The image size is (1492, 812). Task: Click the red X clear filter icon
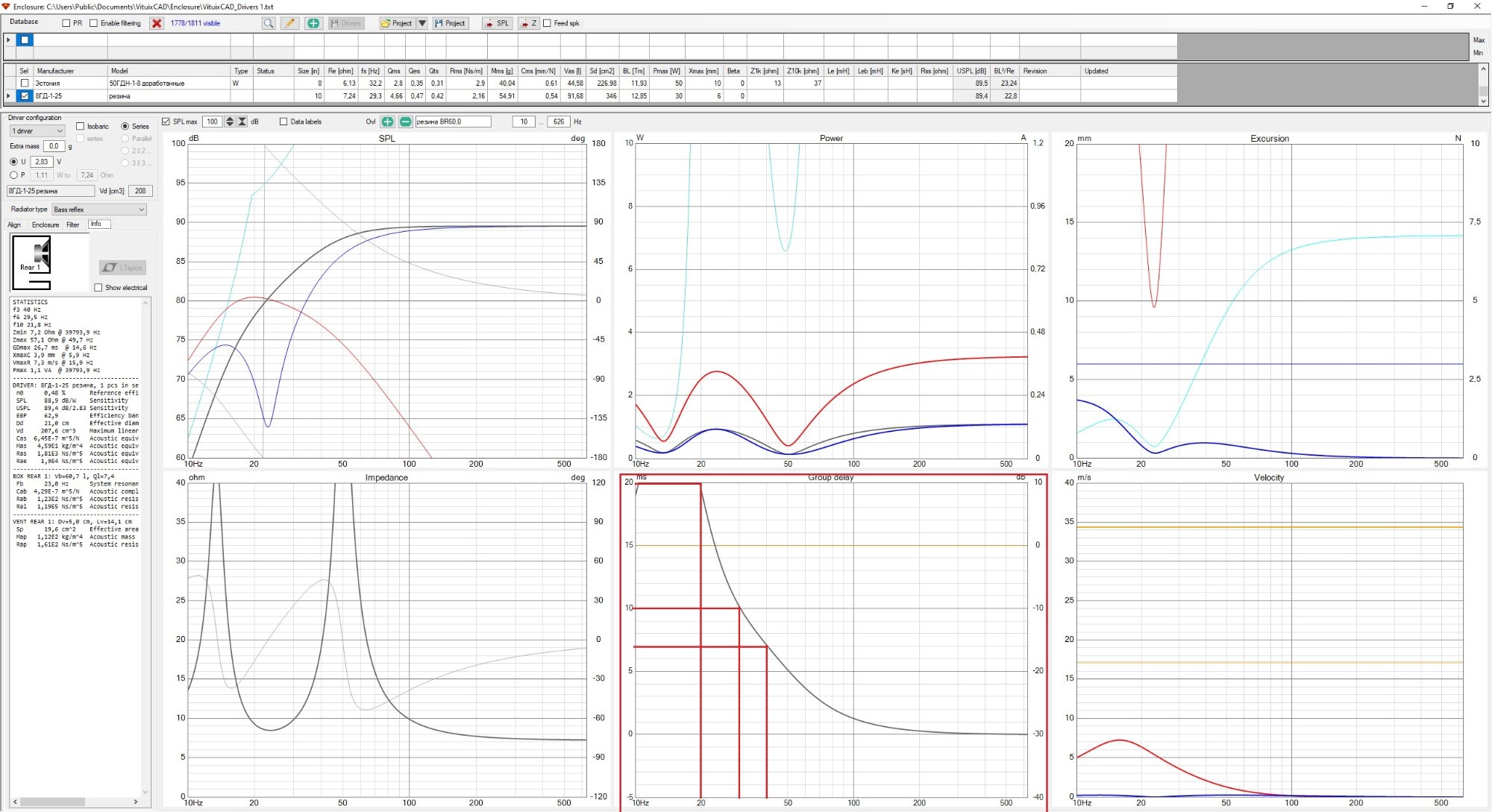(157, 23)
